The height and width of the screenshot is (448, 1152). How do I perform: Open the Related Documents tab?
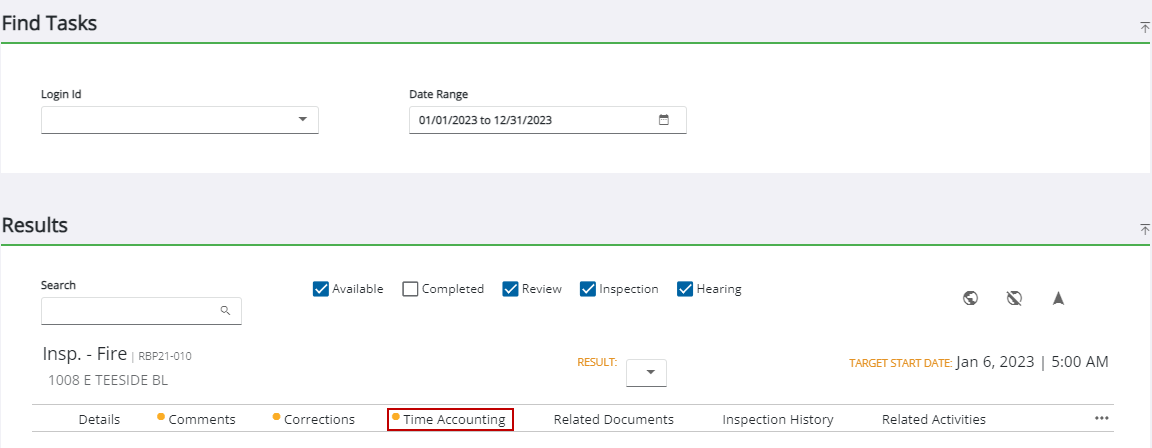(613, 419)
